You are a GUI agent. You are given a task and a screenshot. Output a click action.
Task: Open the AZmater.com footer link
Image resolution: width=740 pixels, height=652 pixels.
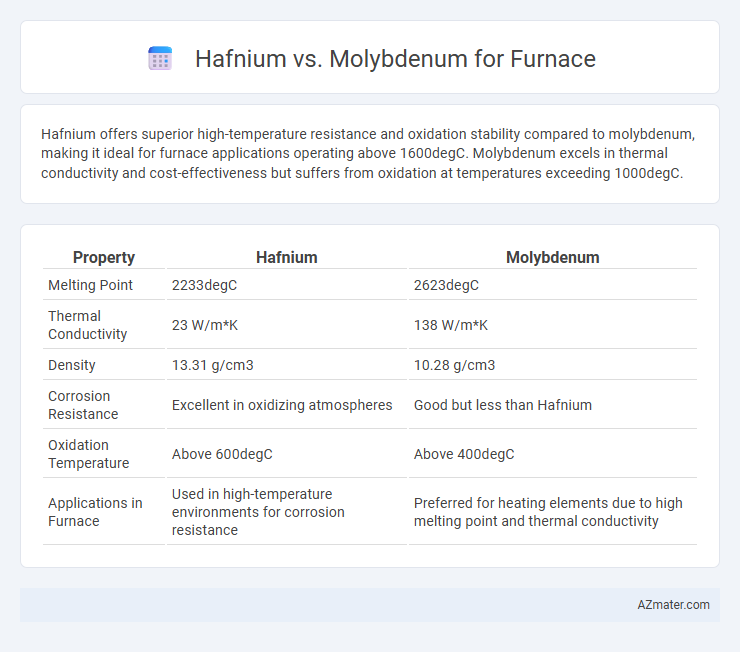point(673,605)
